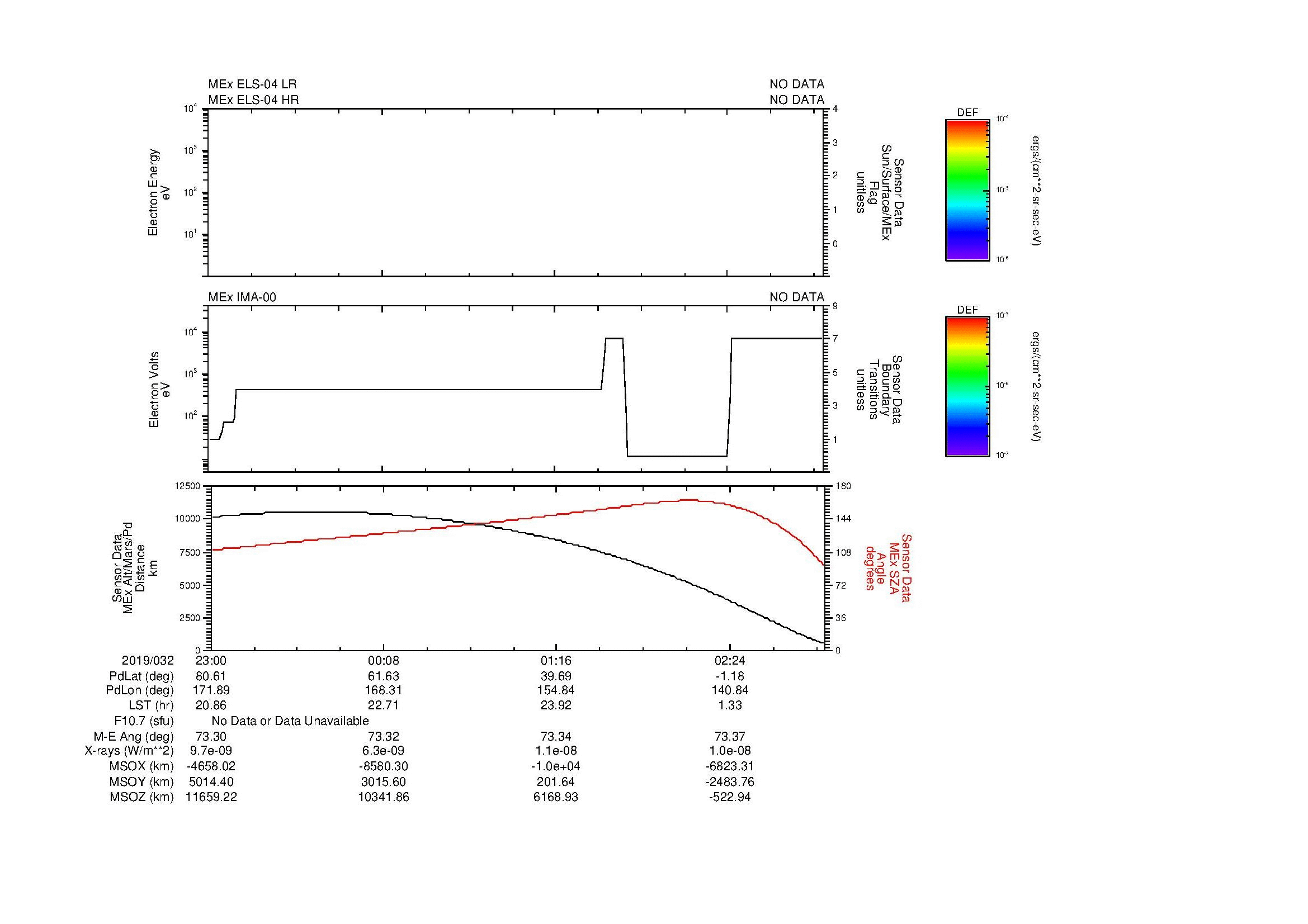Click the MSOY (km) row label
Screen dimensions: 1308x924
(x=142, y=782)
